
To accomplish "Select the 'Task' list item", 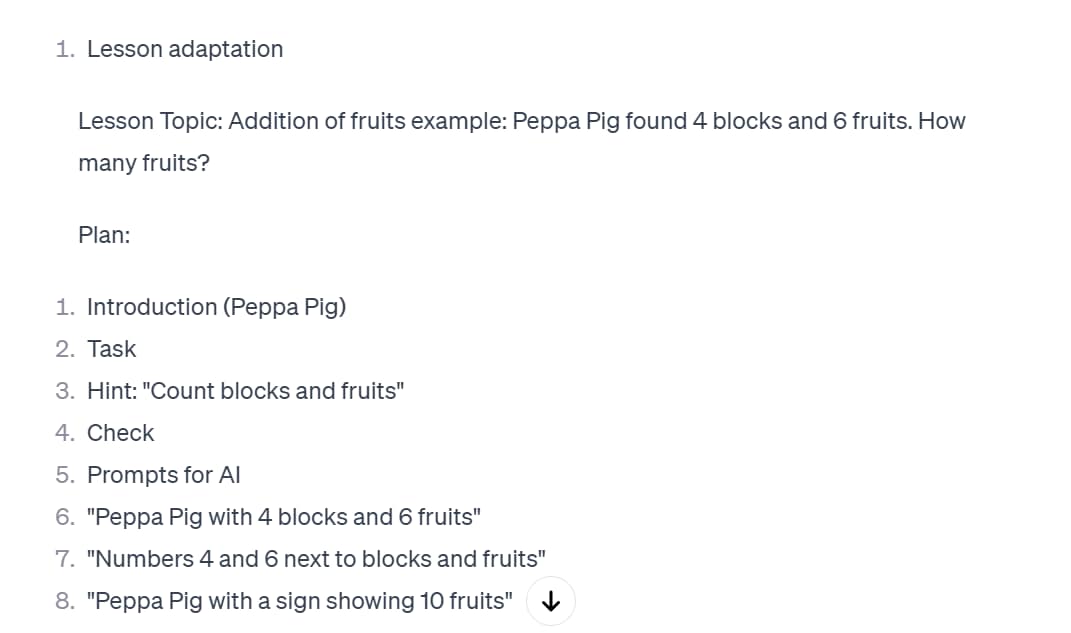I will click(111, 349).
